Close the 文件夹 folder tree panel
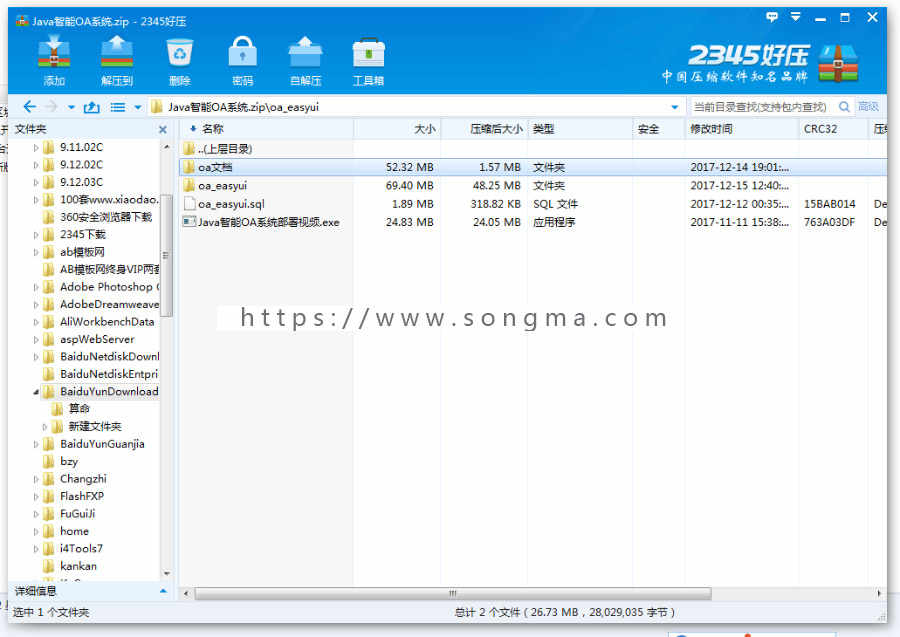Viewport: 900px width, 637px height. [163, 130]
